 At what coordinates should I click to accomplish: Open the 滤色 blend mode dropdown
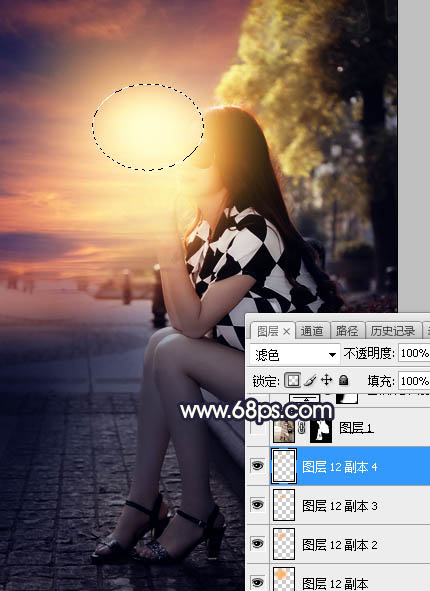pyautogui.click(x=294, y=355)
